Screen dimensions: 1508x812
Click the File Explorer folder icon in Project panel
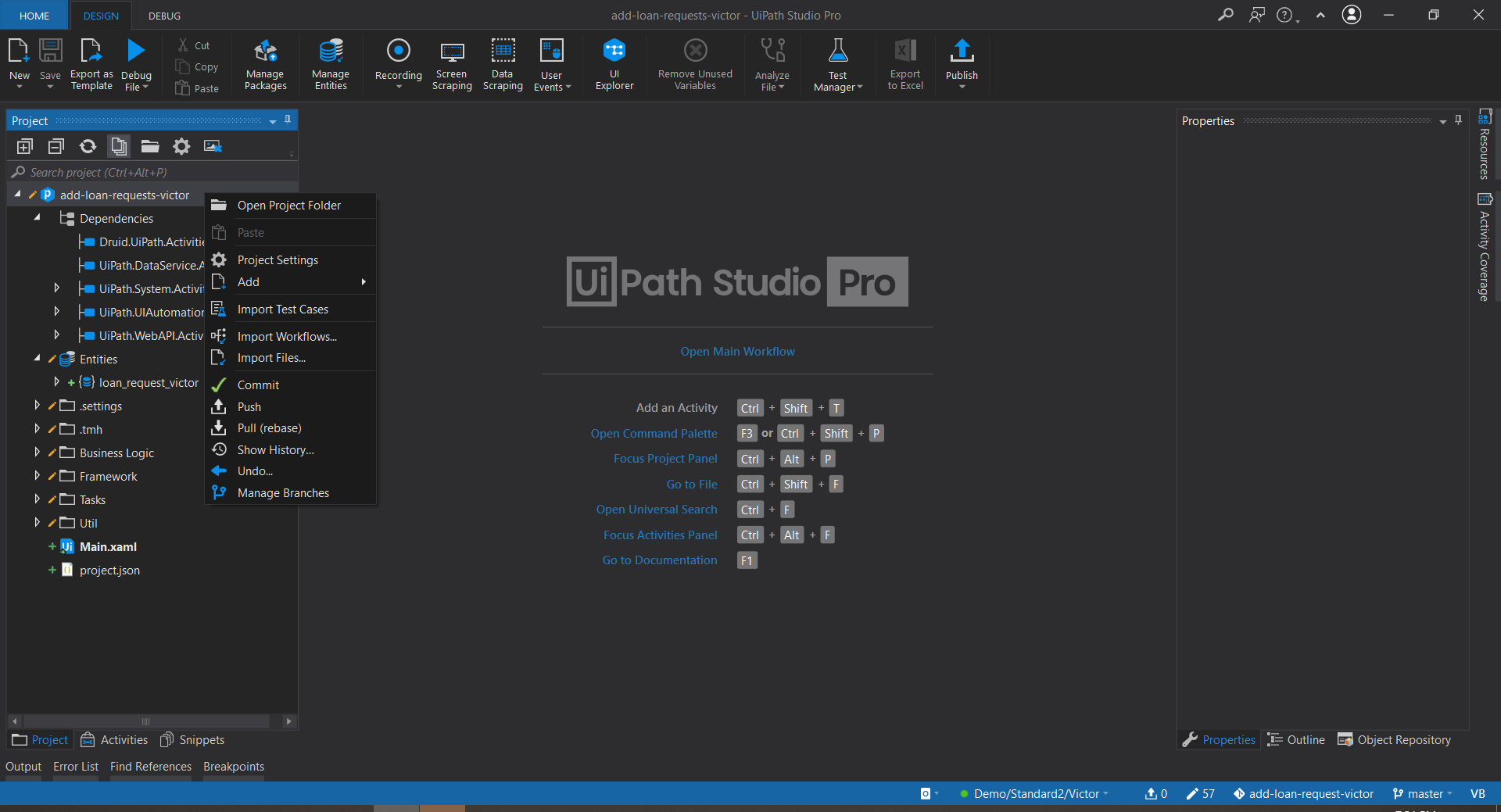coord(150,146)
